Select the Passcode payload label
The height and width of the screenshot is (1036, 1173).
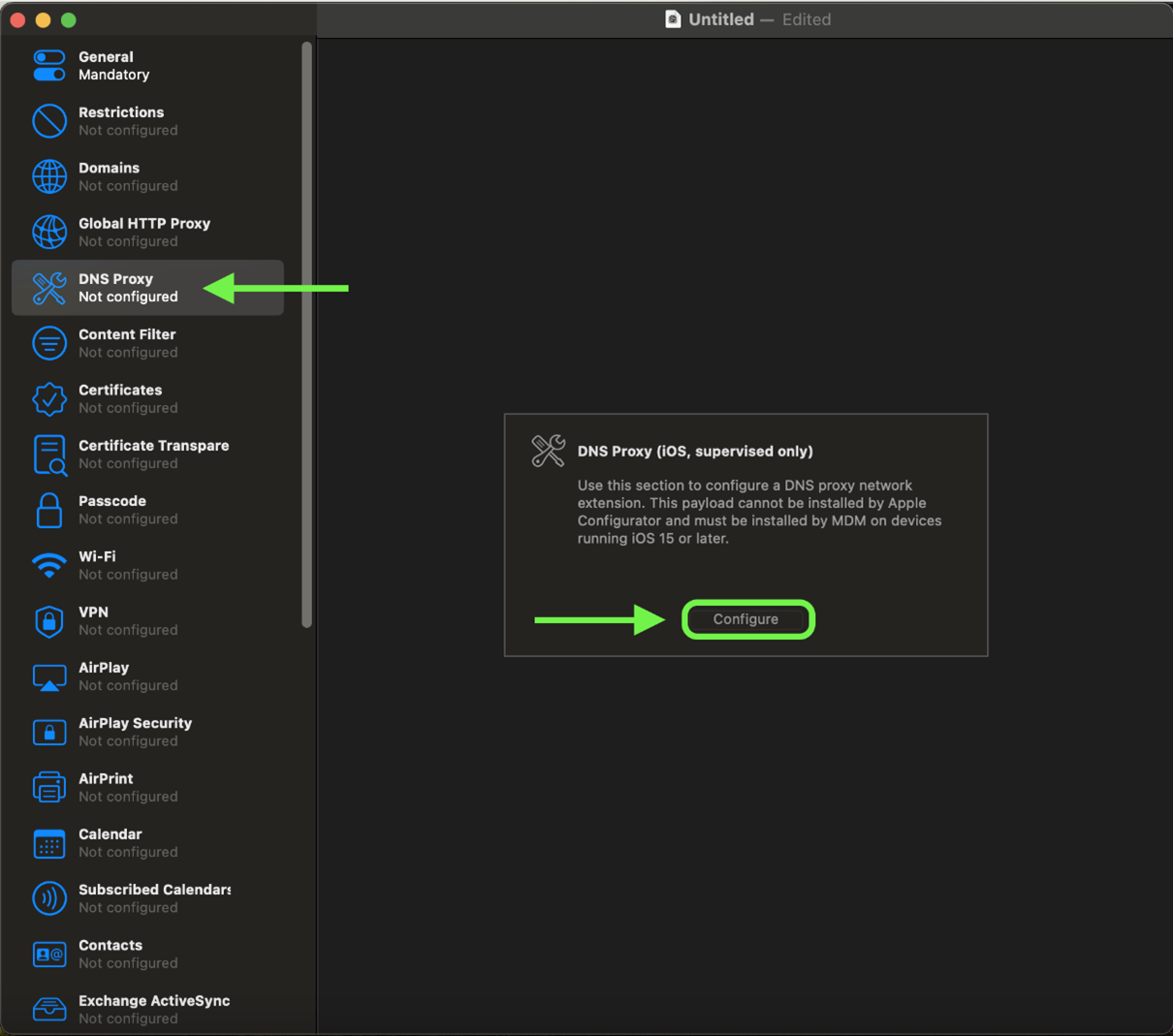pyautogui.click(x=112, y=501)
